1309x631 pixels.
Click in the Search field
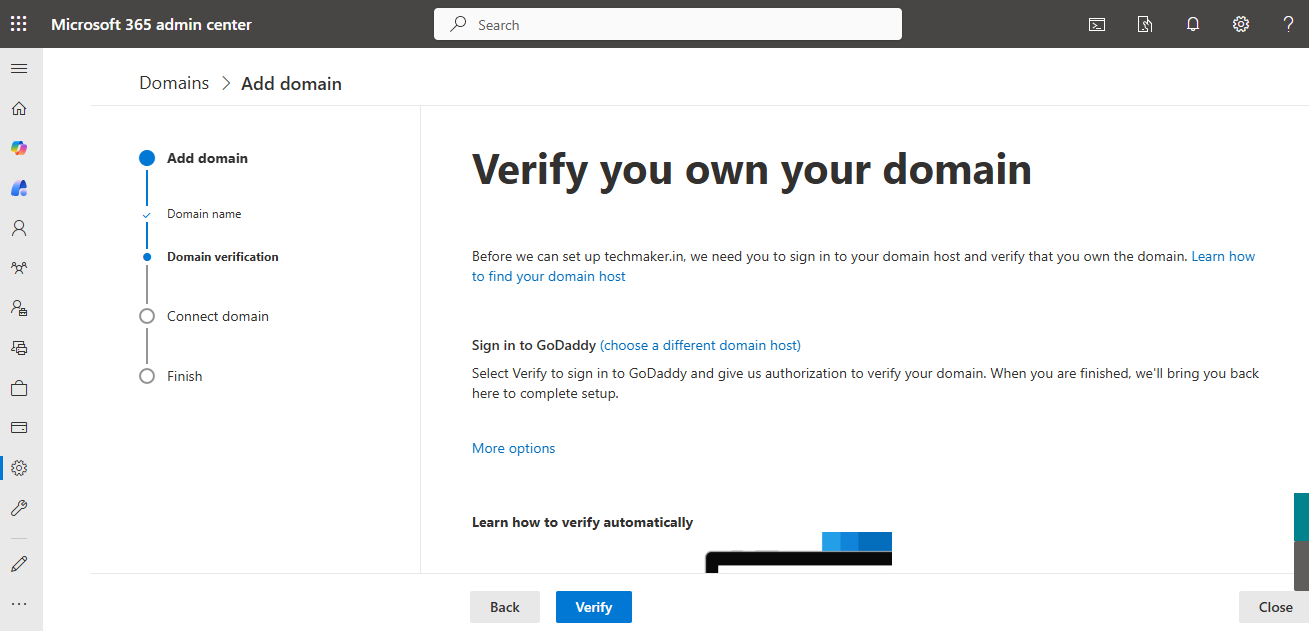pyautogui.click(x=668, y=25)
